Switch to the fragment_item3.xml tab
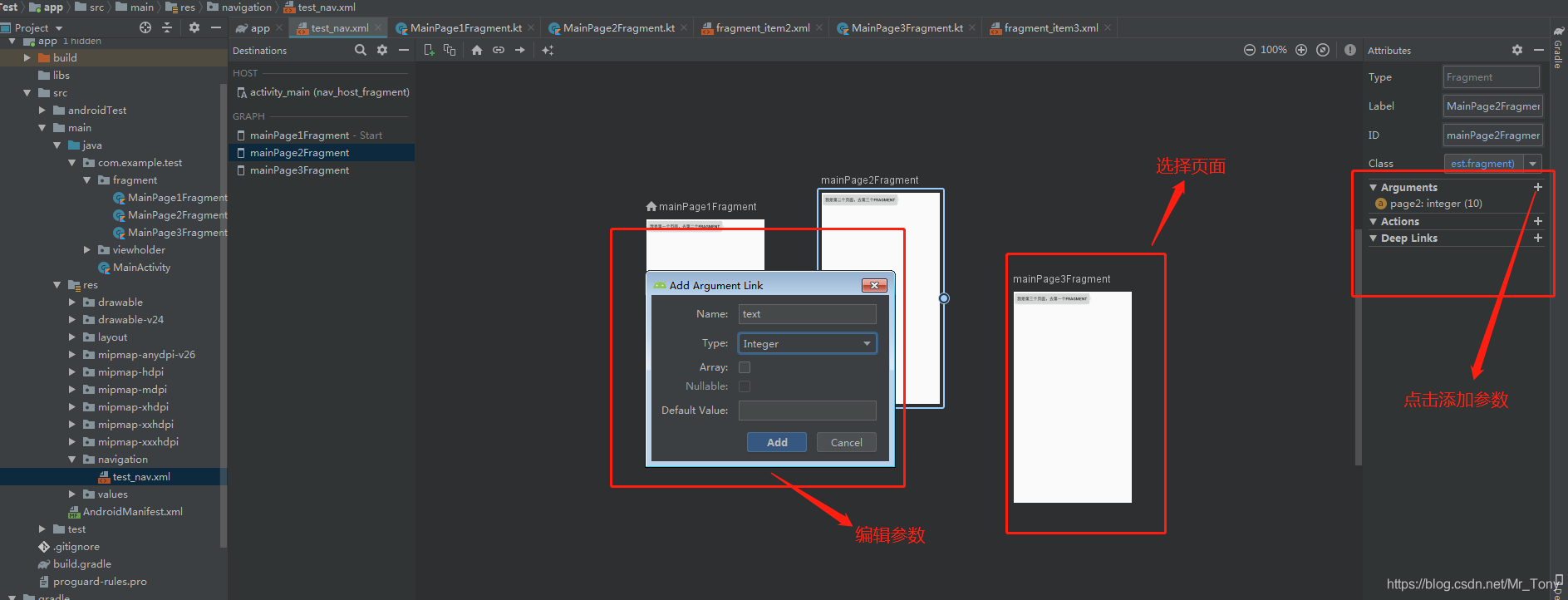The width and height of the screenshot is (1568, 600). click(1051, 27)
